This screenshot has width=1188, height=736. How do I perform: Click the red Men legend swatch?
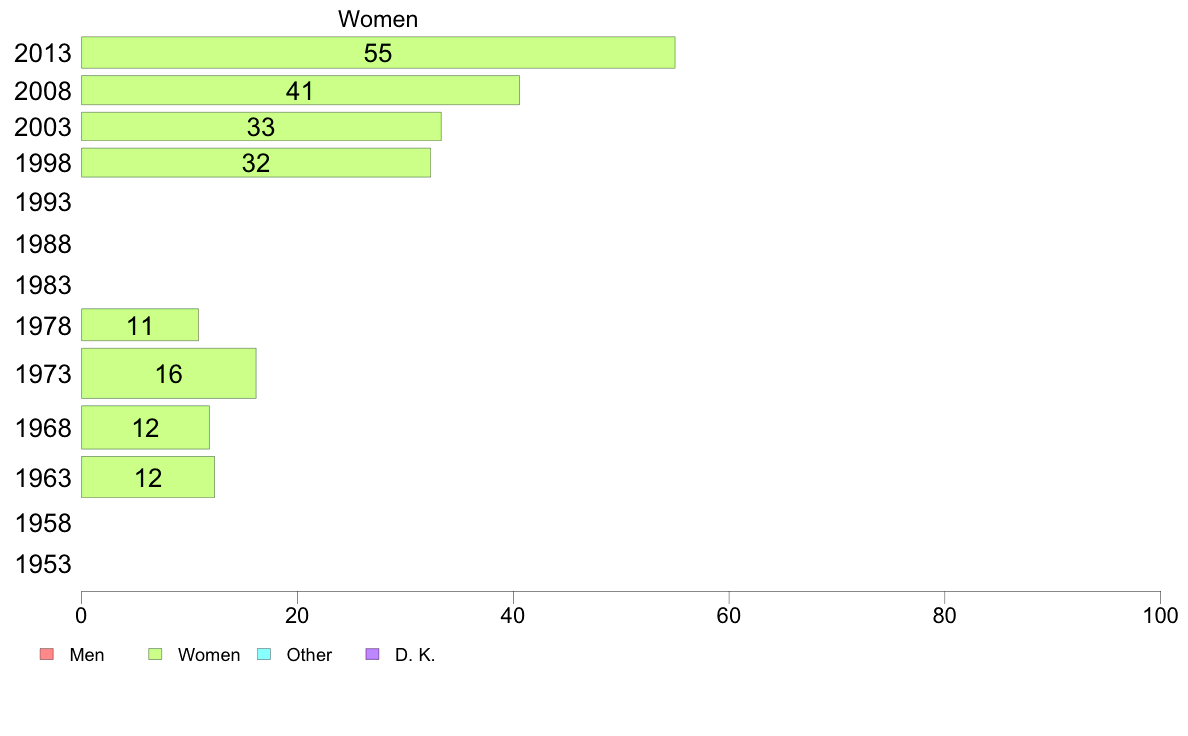[47, 654]
